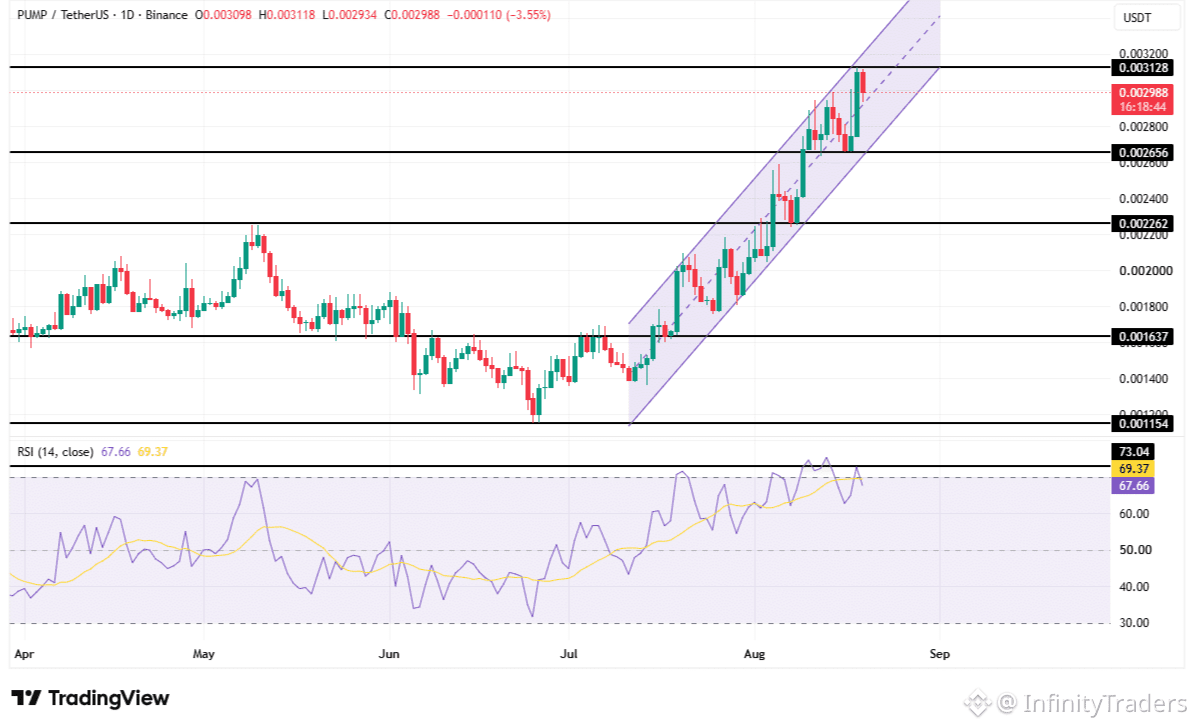Click the 73.04 RSI level label
This screenshot has width=1195, height=728.
pos(1133,452)
